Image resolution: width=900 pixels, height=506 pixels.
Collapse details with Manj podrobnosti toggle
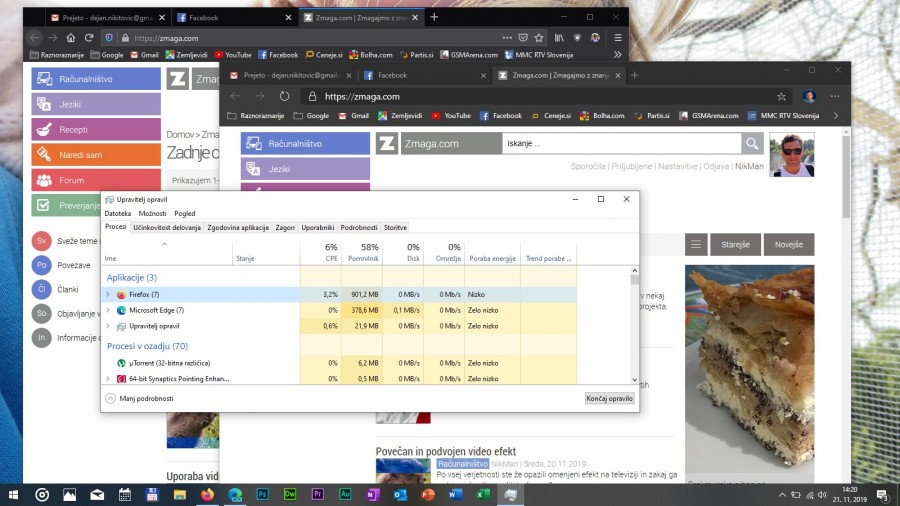point(110,398)
